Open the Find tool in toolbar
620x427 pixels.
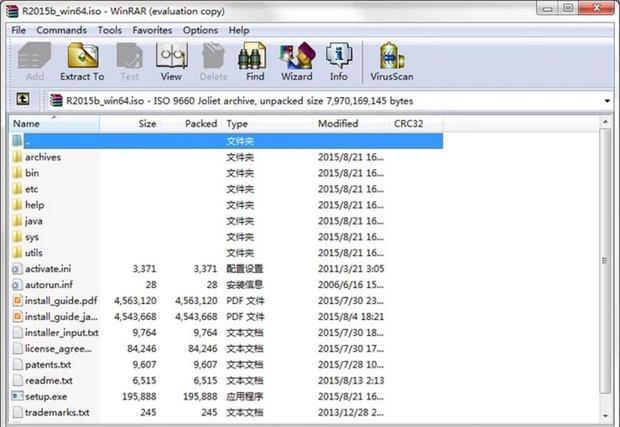(x=255, y=61)
